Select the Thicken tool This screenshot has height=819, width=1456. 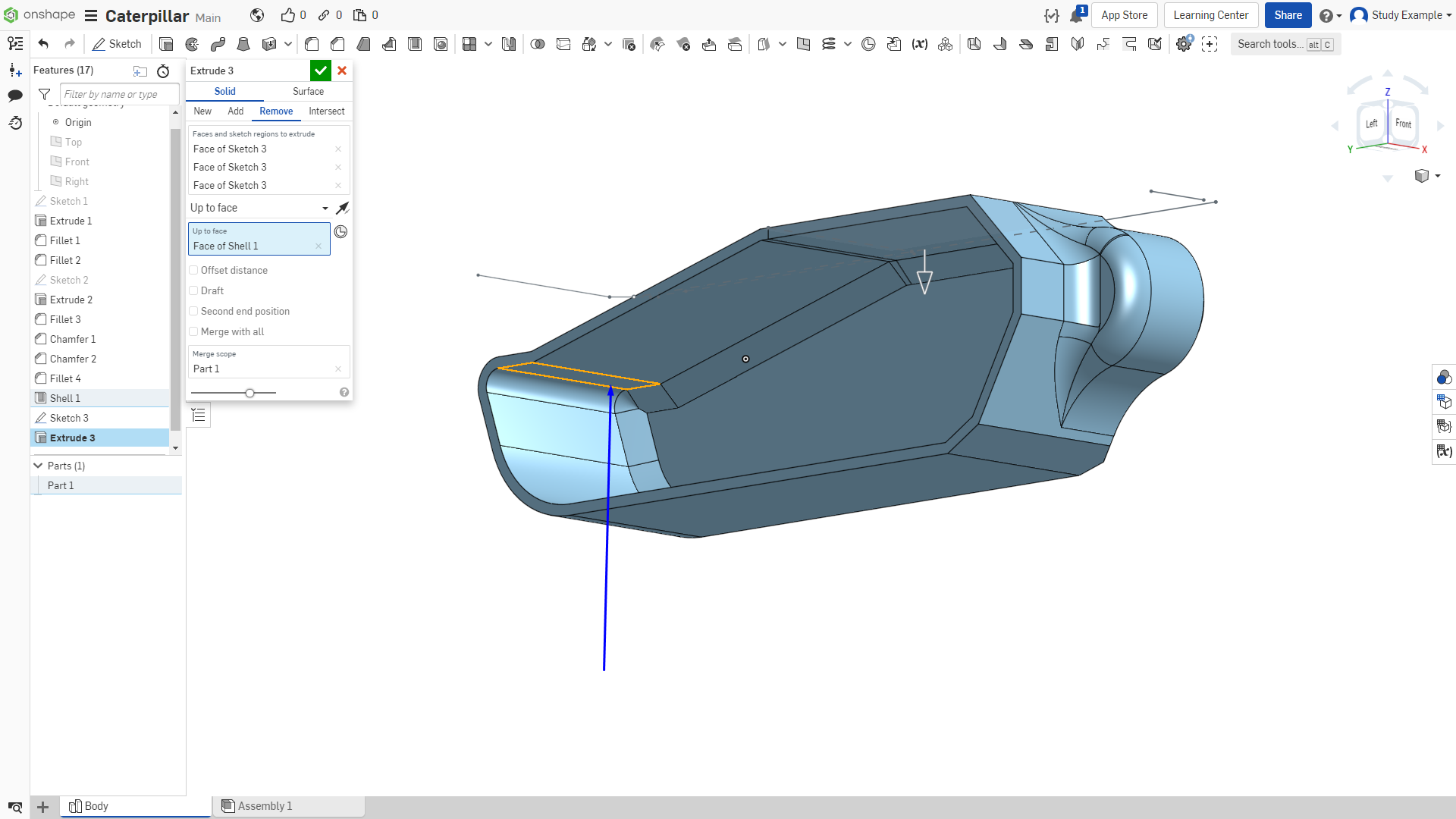point(268,44)
